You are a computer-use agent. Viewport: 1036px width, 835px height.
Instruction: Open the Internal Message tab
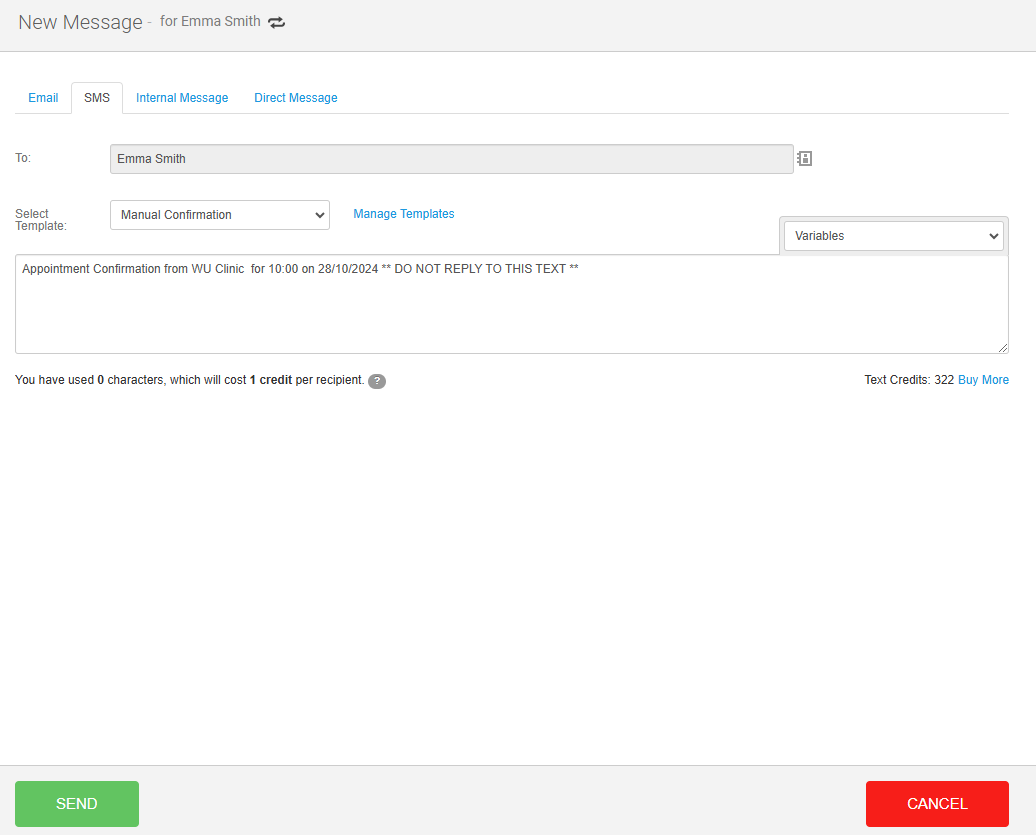point(182,98)
